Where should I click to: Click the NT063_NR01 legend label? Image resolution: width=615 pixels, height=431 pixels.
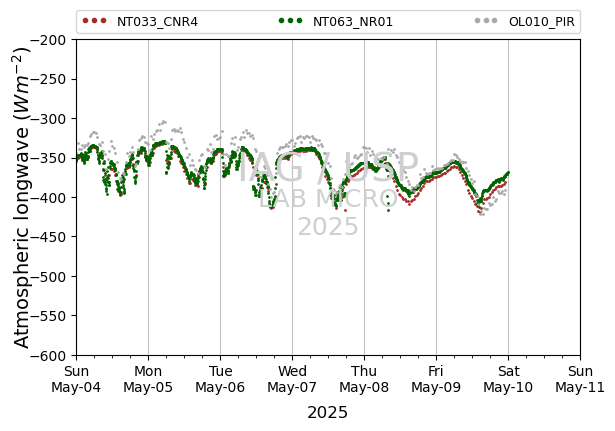tap(353, 22)
